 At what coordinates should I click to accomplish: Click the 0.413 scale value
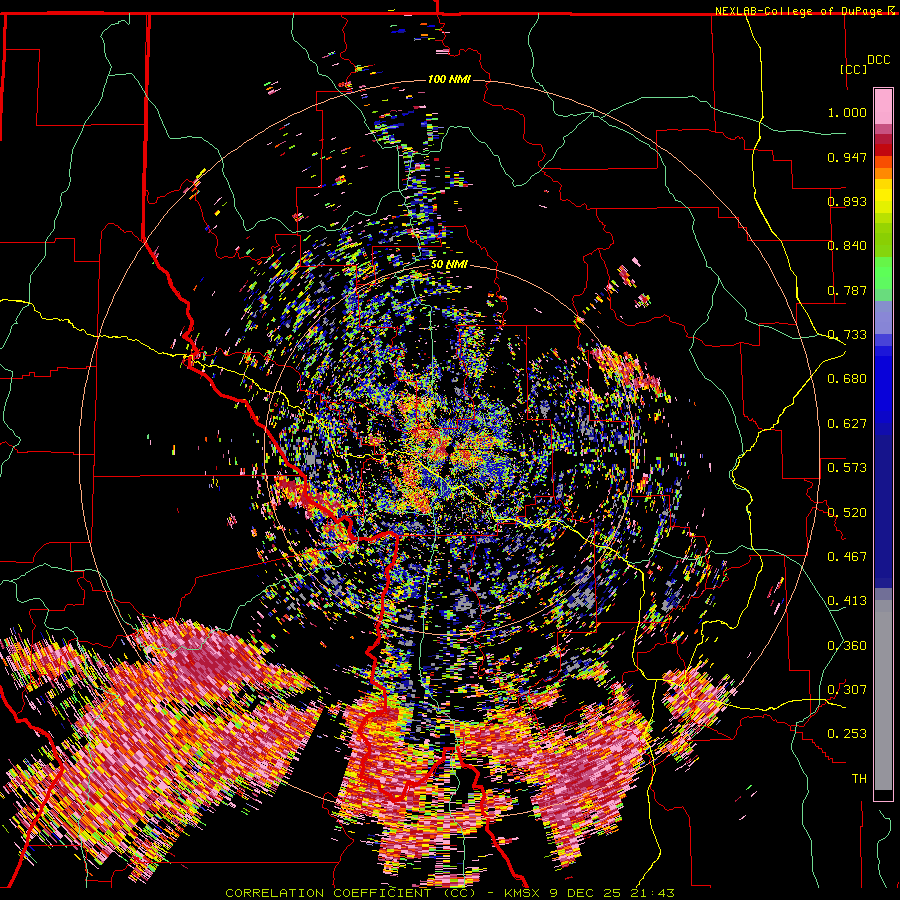(x=847, y=601)
